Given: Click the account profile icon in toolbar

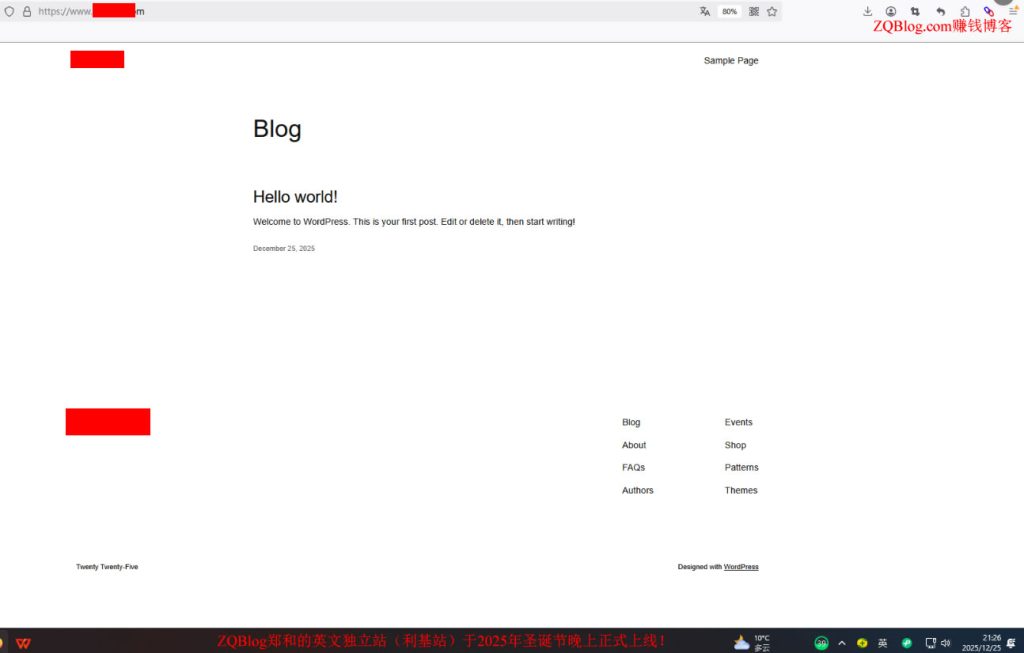Looking at the screenshot, I should pos(891,11).
